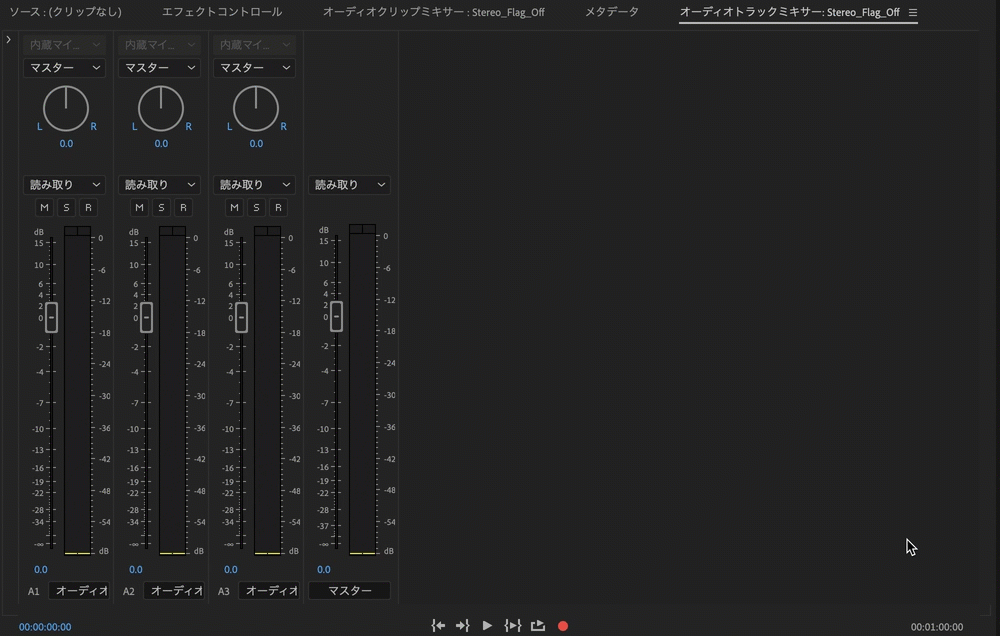
Task: Open the Audio Track Mixer panel menu icon
Action: coord(913,12)
